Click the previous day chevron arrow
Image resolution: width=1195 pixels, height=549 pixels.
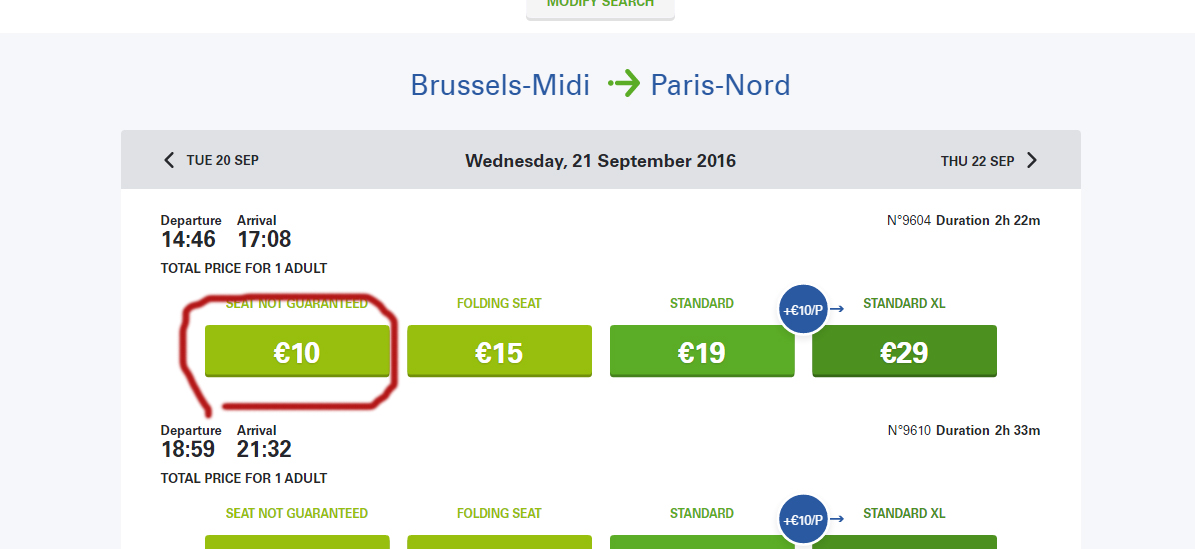point(169,160)
